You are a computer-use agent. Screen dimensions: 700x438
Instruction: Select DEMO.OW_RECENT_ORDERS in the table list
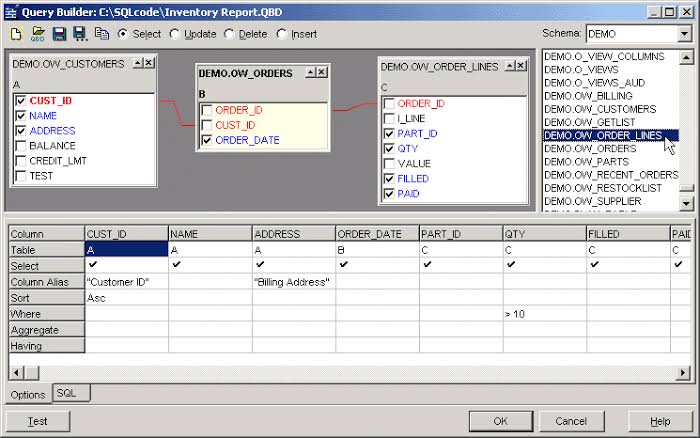610,175
